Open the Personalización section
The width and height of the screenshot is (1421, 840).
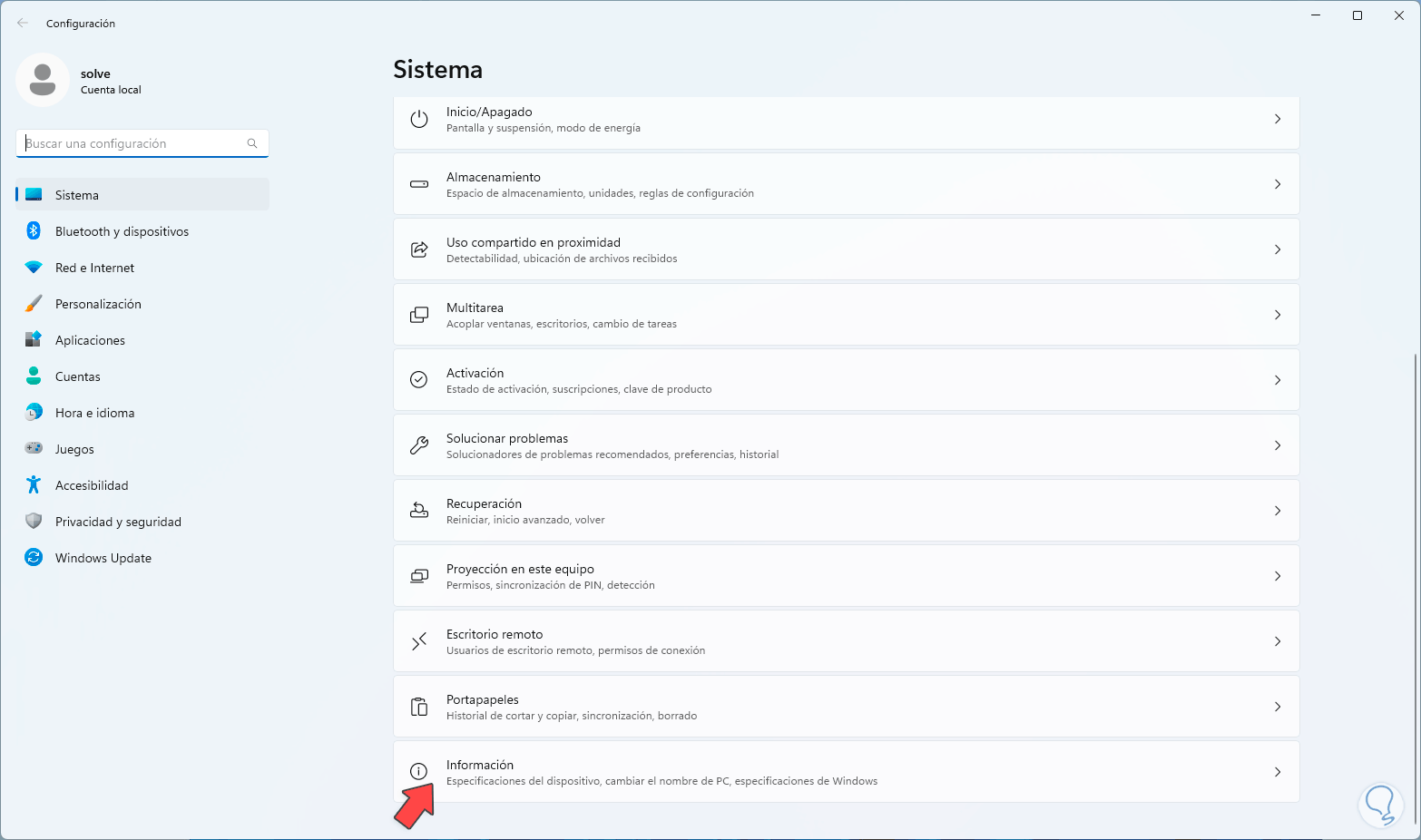142,304
